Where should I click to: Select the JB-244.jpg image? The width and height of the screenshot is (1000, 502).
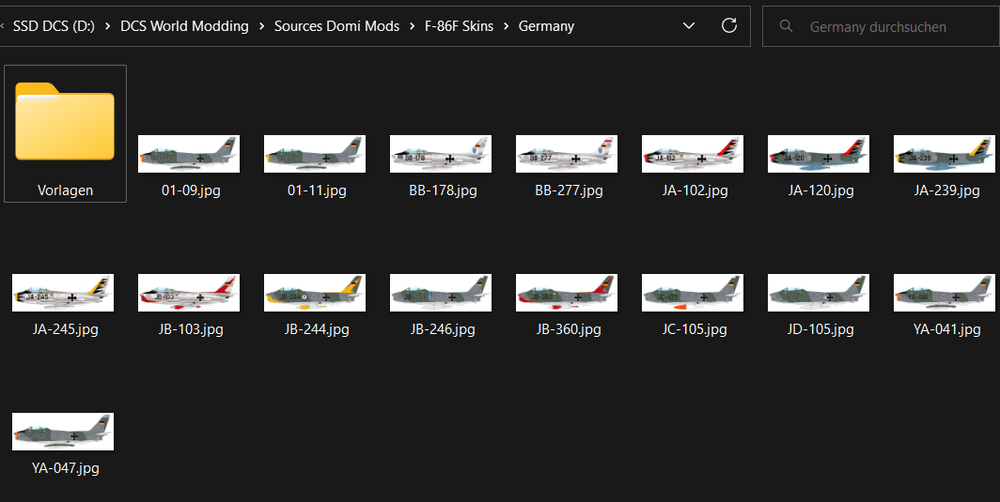click(317, 294)
